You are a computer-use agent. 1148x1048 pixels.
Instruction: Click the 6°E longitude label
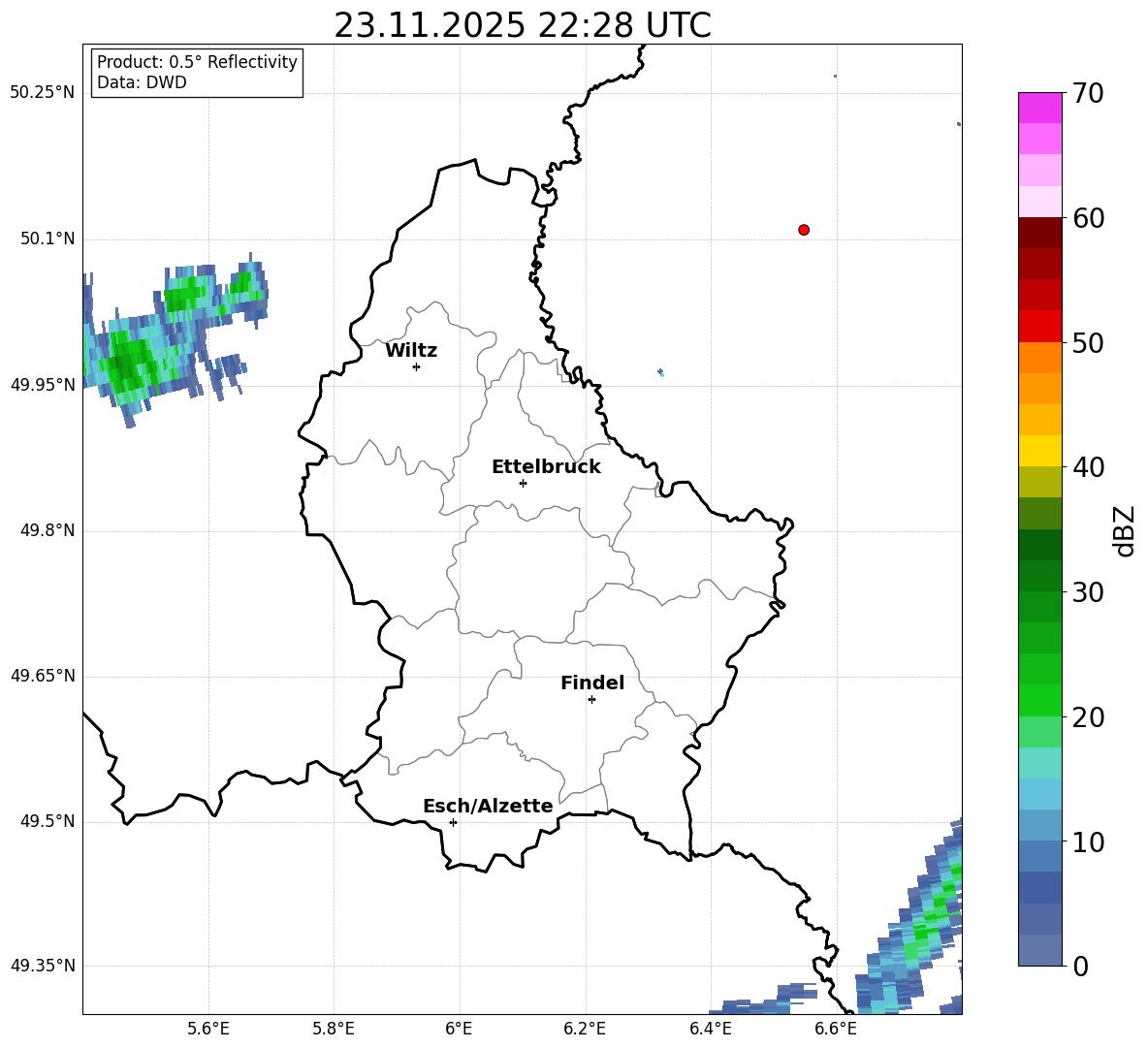459,1029
